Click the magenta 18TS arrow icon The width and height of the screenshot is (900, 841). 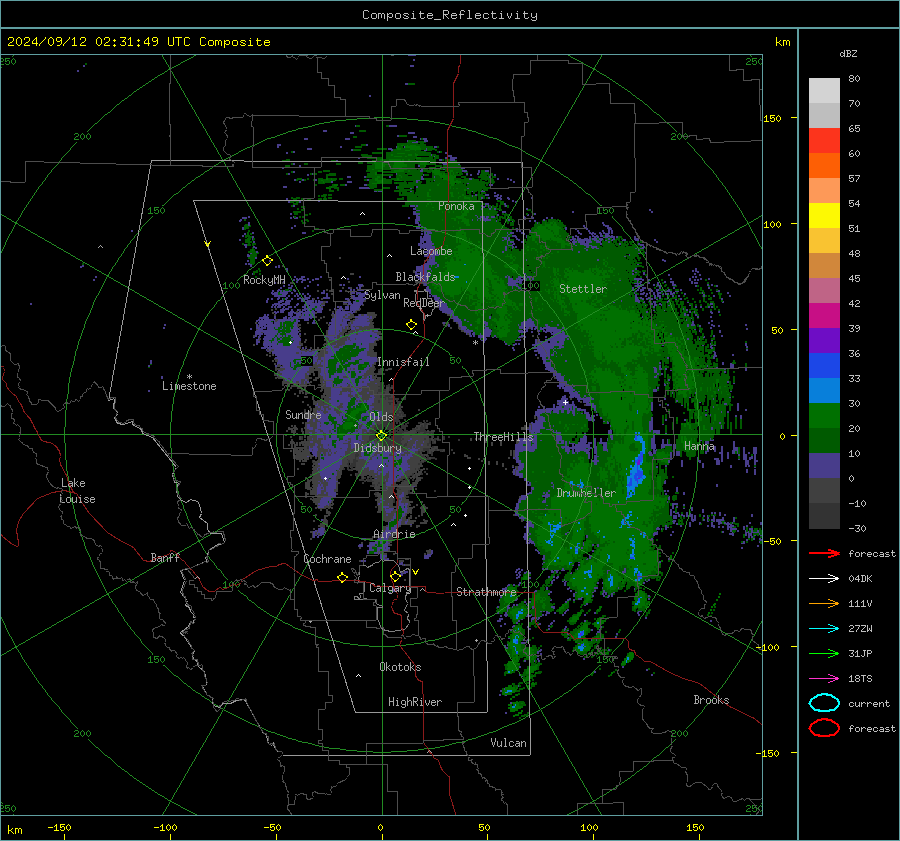[824, 679]
